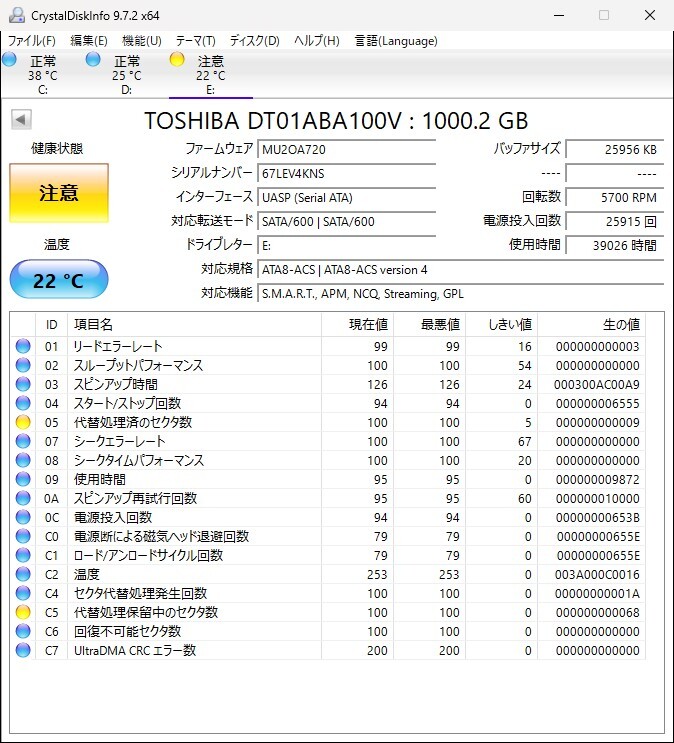Switch to 22 °C drive E: label
This screenshot has height=743, width=674.
pos(210,75)
